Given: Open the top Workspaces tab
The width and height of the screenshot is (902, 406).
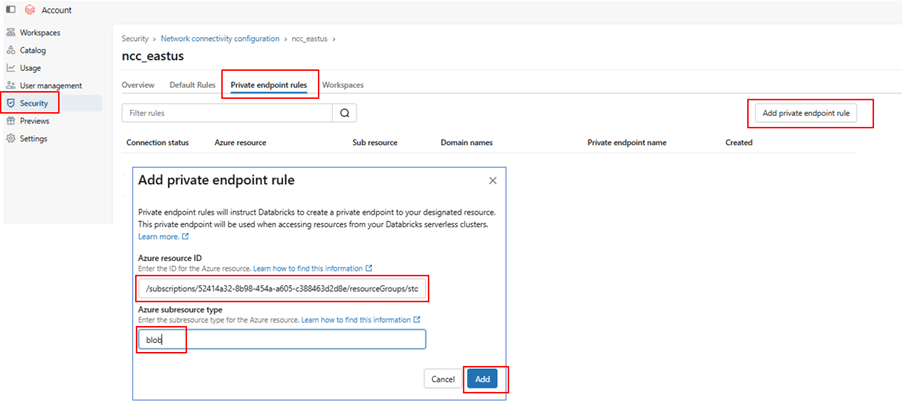Looking at the screenshot, I should click(343, 85).
